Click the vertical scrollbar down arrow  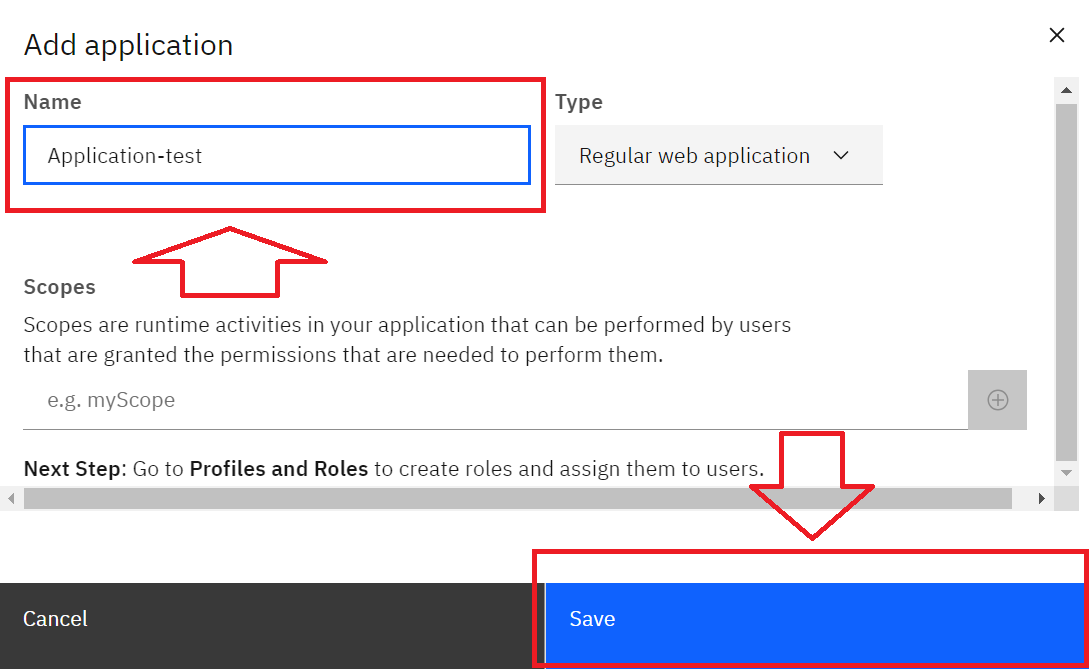[x=1066, y=473]
